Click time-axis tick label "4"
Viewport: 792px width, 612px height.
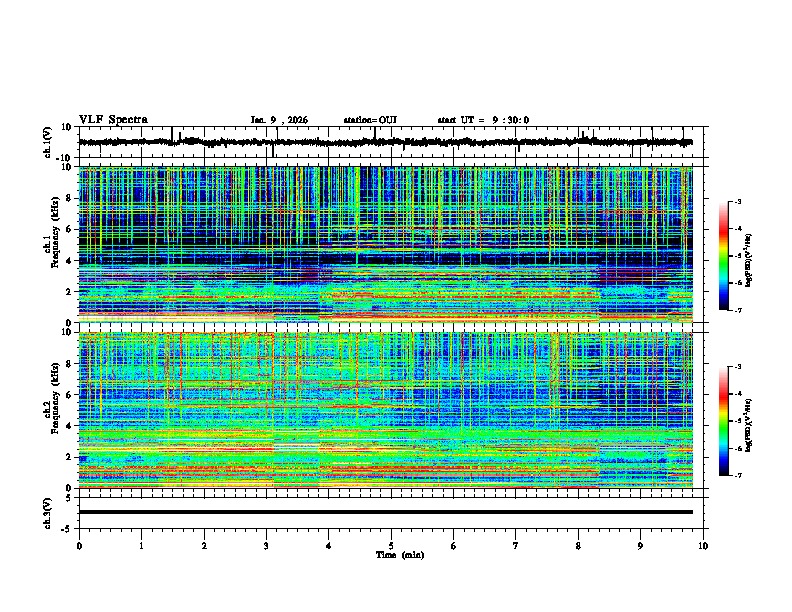329,546
